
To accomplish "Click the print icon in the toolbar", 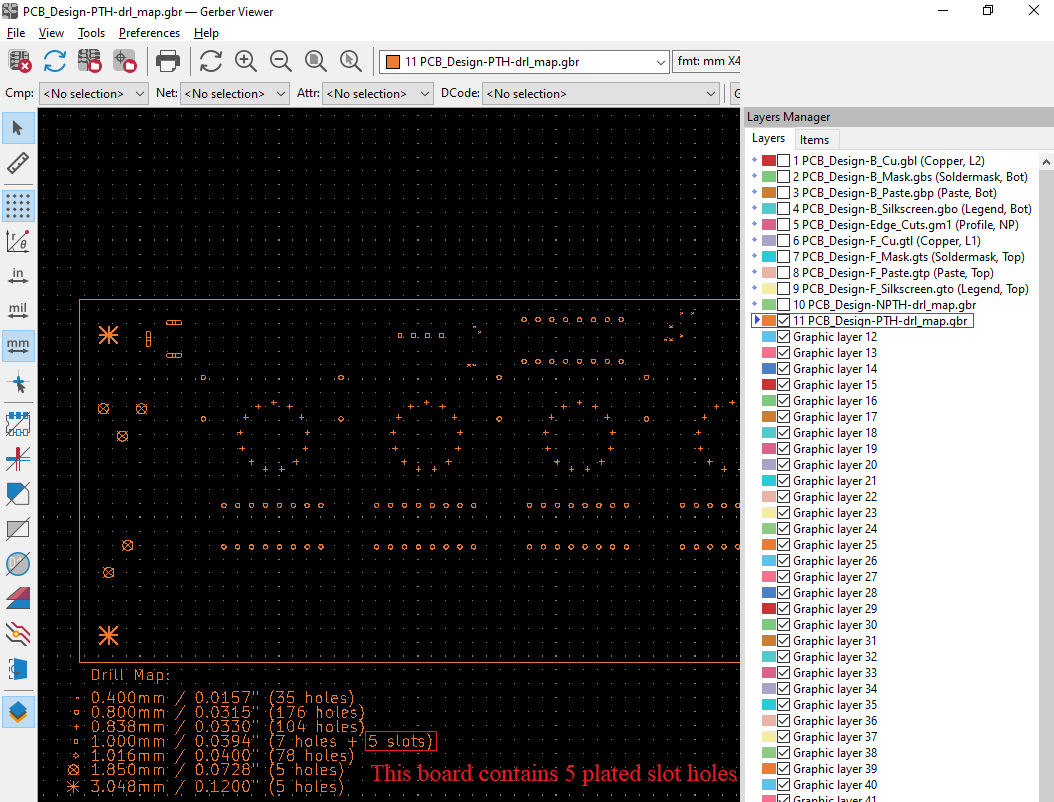I will [x=167, y=61].
